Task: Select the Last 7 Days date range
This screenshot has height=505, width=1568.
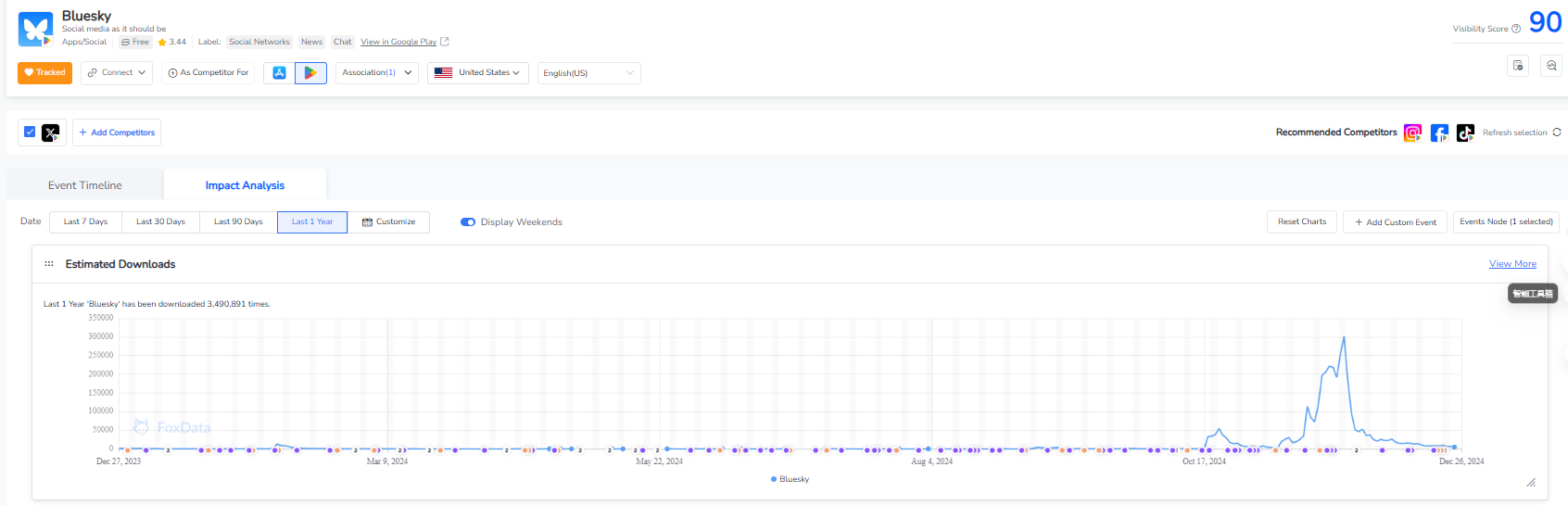Action: click(85, 222)
